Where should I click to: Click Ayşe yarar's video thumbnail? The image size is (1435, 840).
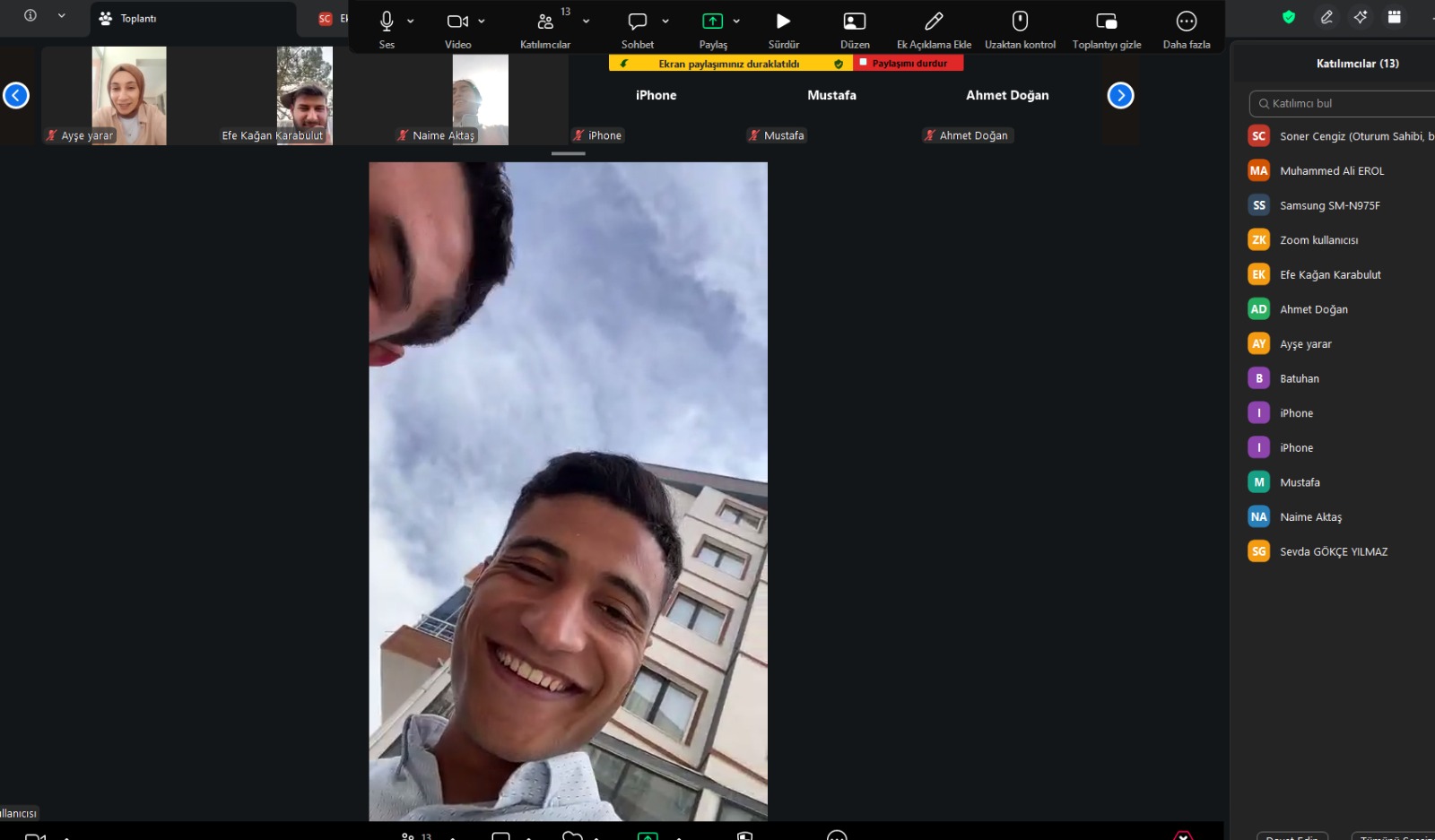[x=128, y=95]
